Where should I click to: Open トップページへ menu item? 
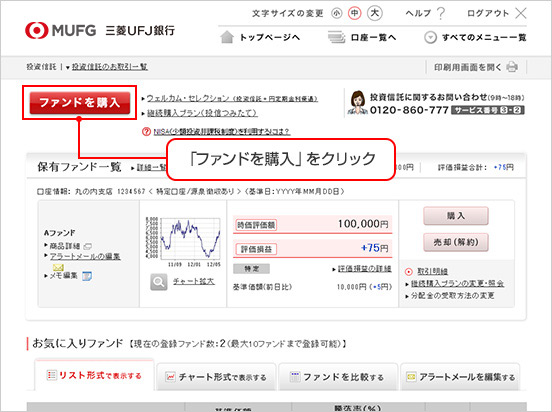tap(270, 37)
